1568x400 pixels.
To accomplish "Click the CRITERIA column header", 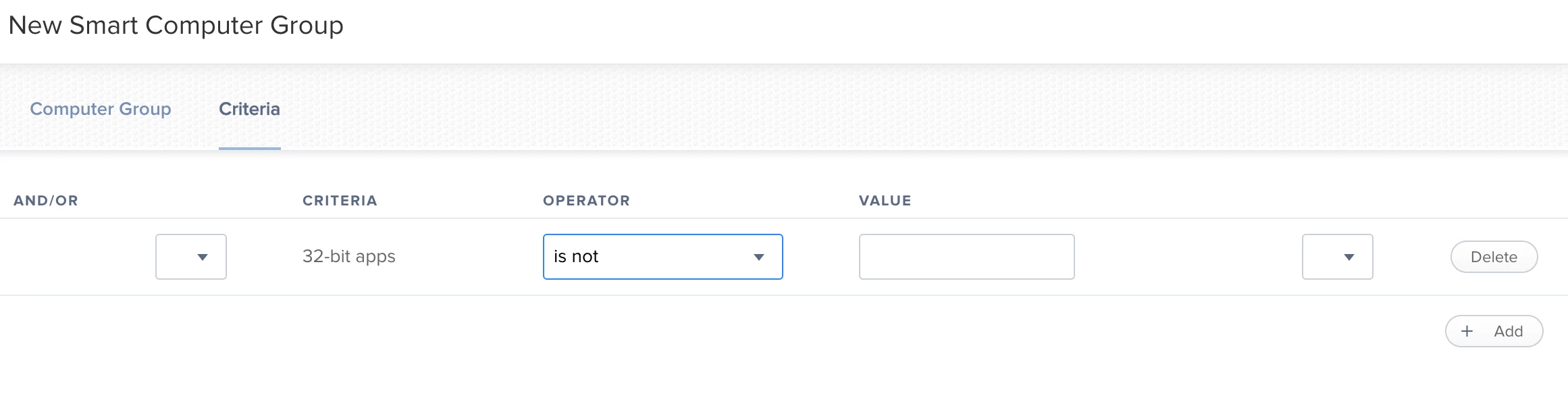I will pyautogui.click(x=340, y=201).
